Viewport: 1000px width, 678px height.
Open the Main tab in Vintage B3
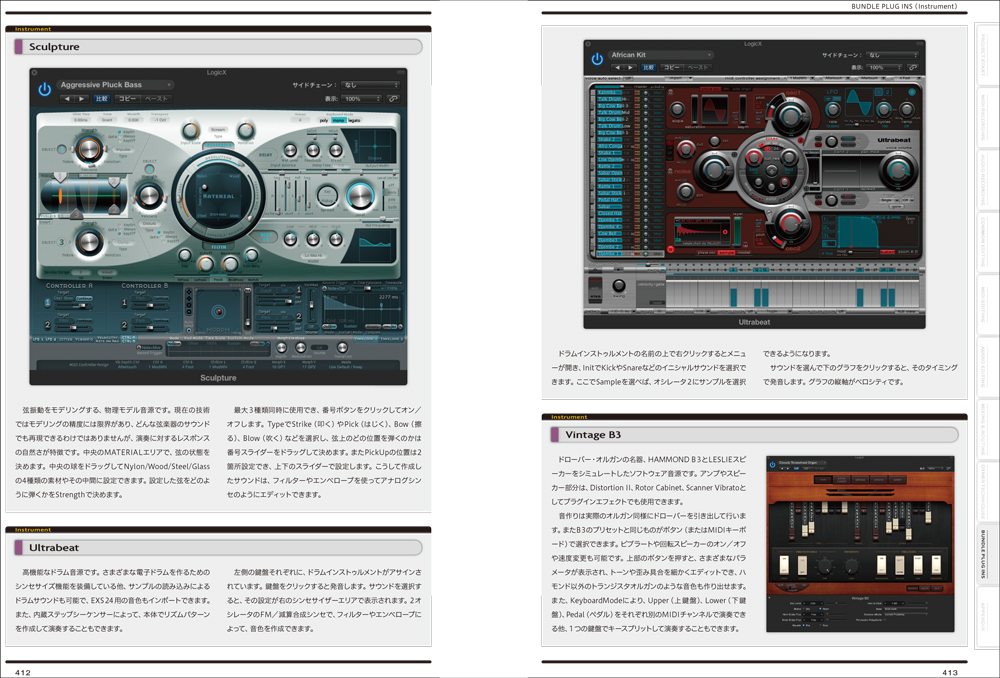(x=823, y=480)
